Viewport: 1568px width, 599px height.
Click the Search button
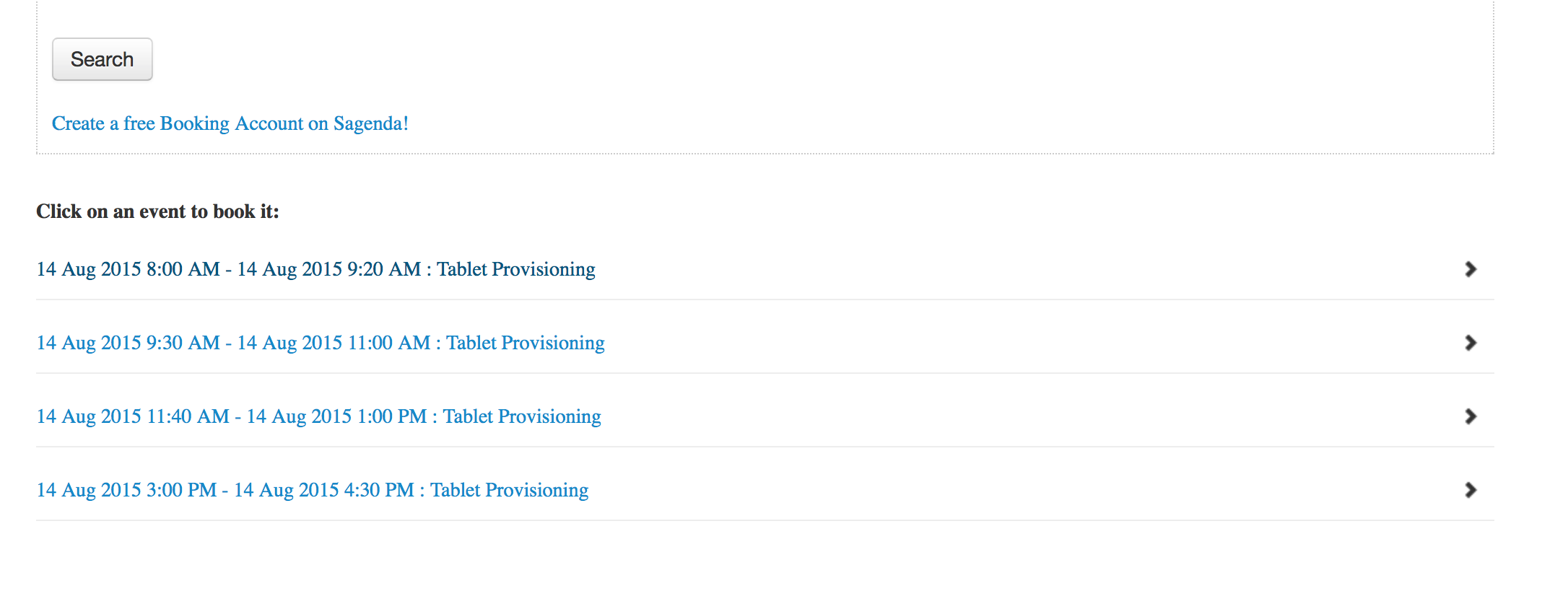point(102,59)
